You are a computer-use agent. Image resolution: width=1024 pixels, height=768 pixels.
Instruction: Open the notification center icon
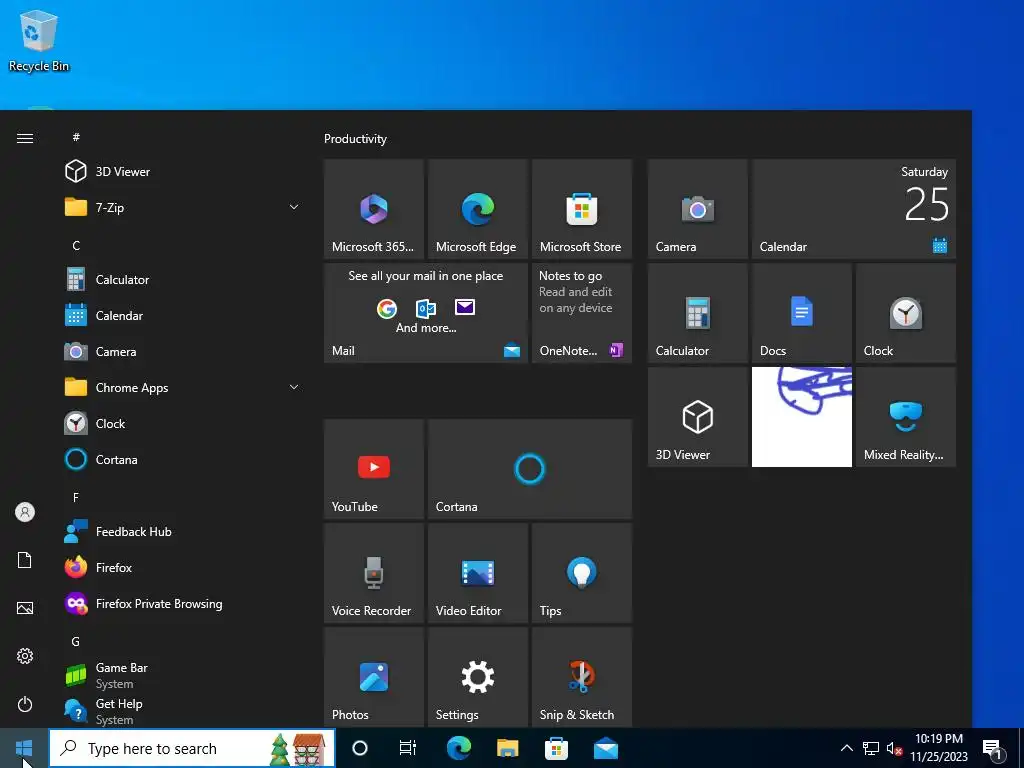coord(993,748)
